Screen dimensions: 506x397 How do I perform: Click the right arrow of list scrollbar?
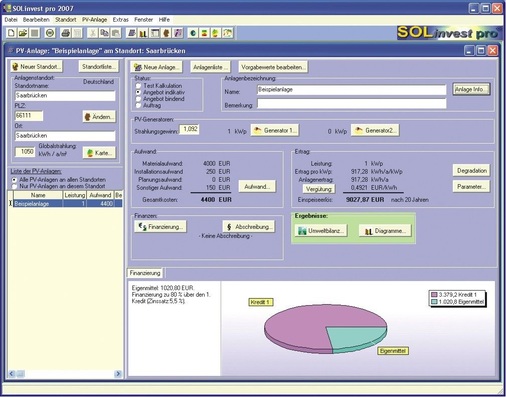click(x=118, y=374)
